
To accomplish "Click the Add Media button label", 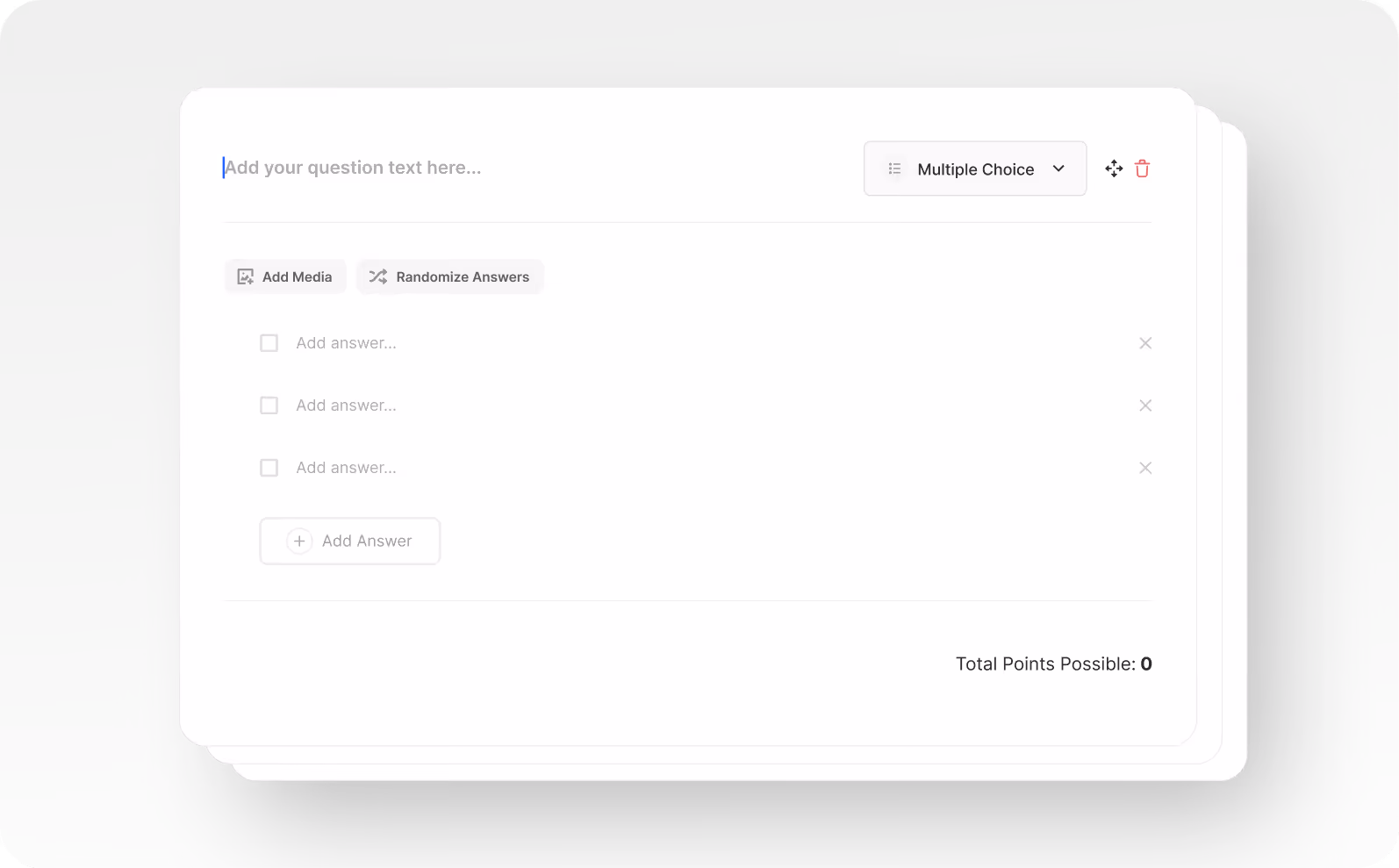I will click(298, 276).
